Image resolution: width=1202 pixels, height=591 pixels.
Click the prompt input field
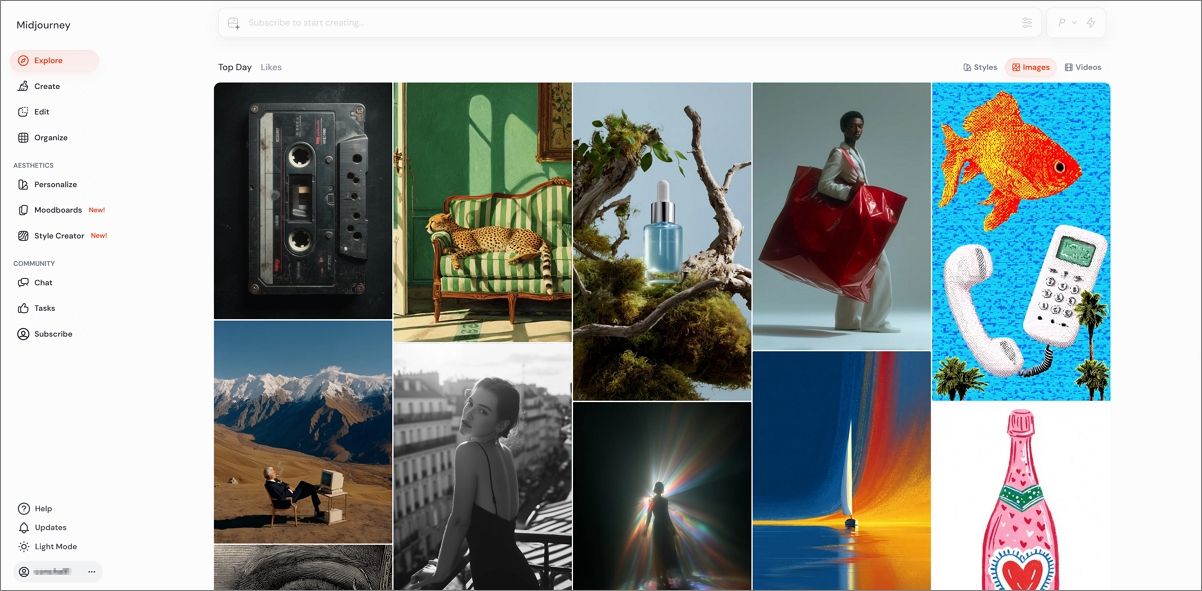click(620, 23)
